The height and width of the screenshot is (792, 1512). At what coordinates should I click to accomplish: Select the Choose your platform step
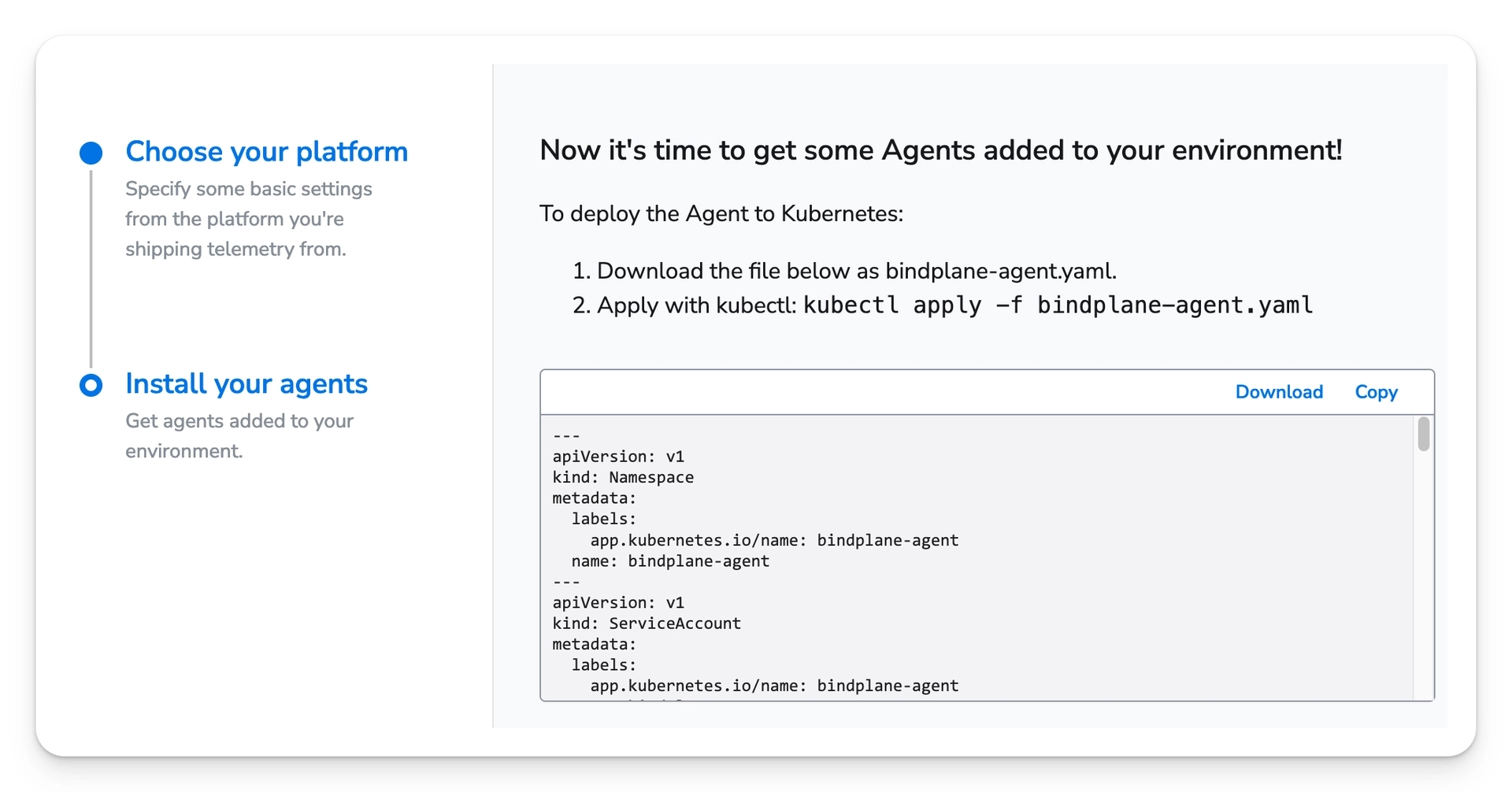266,151
